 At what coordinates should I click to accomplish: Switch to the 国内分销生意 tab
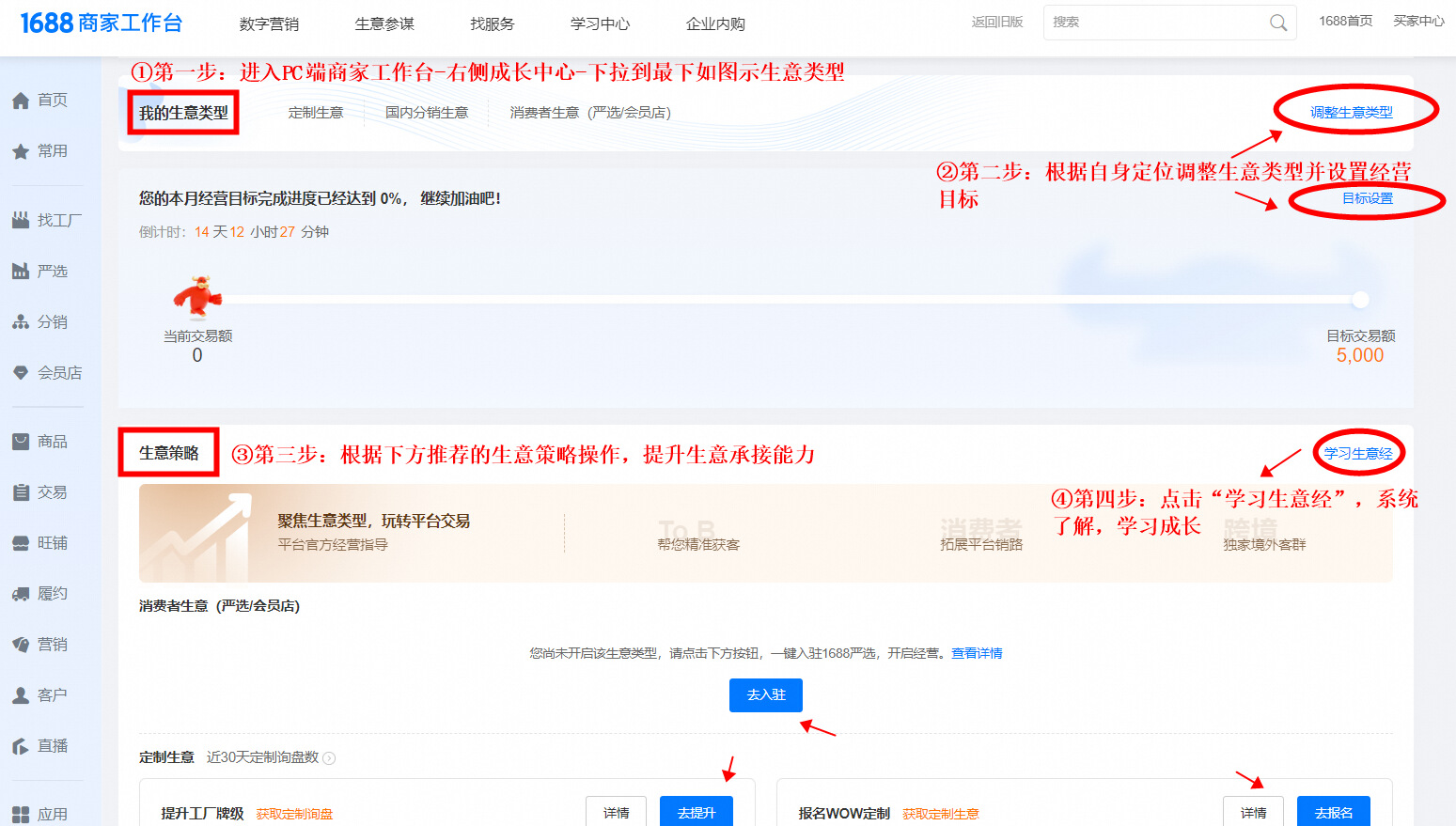coord(427,113)
